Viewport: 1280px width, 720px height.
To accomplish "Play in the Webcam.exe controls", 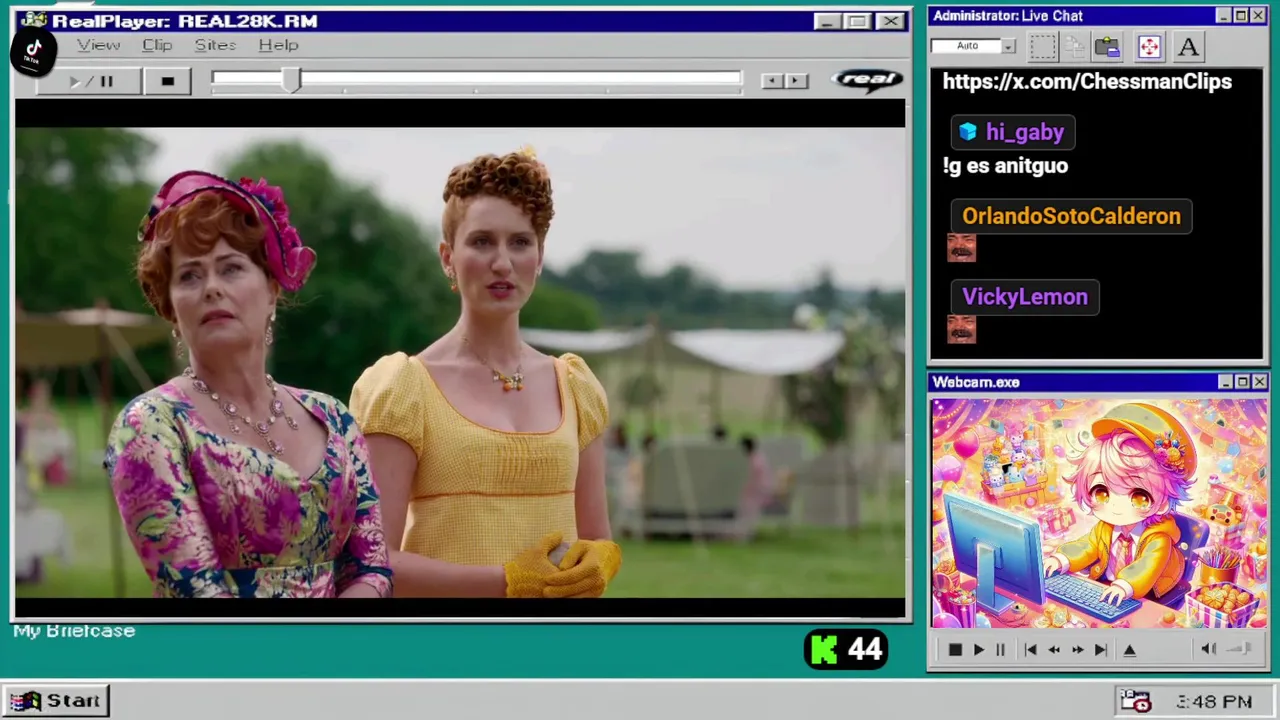I will click(x=978, y=650).
